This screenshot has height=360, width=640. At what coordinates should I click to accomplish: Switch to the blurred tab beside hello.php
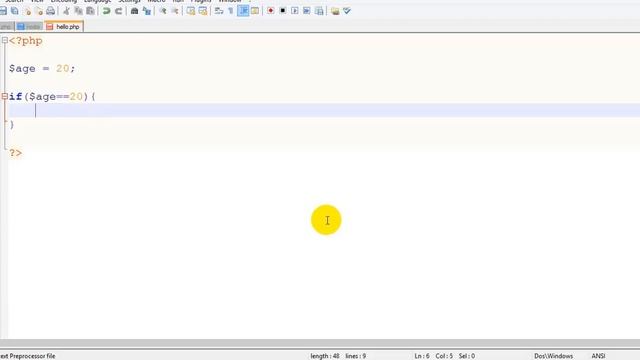(29, 27)
